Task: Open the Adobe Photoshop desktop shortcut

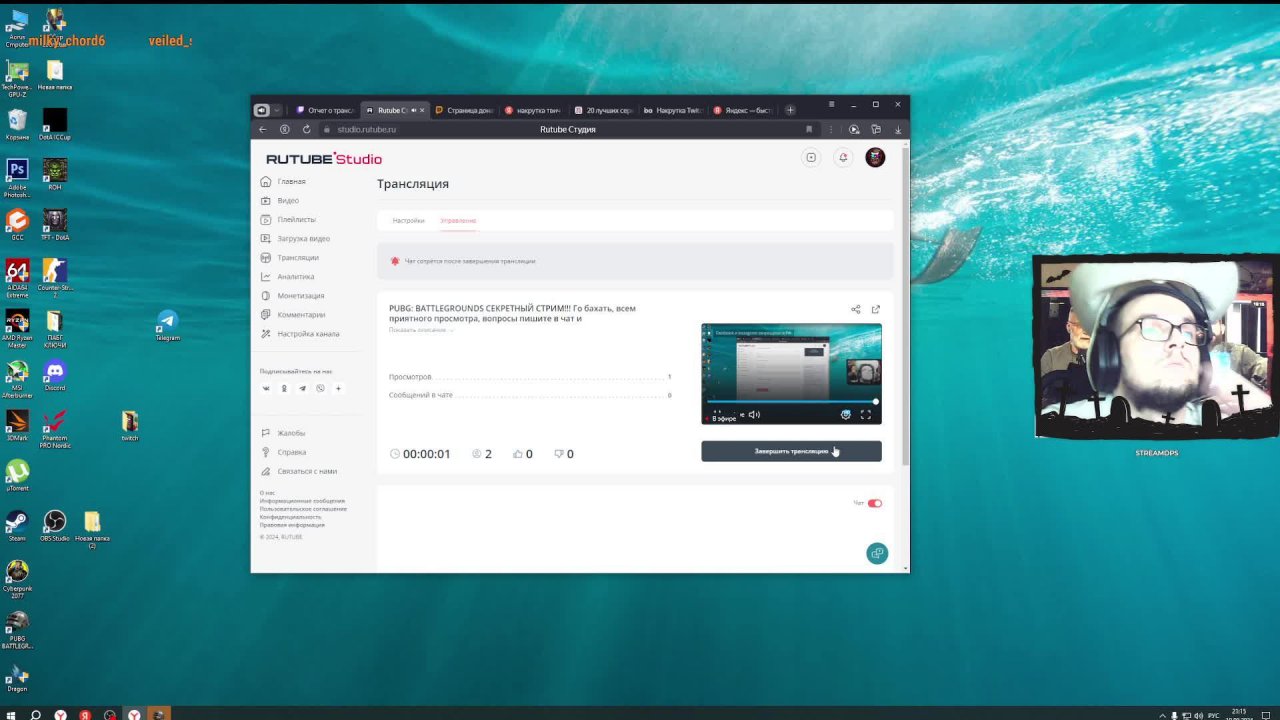Action: (17, 178)
